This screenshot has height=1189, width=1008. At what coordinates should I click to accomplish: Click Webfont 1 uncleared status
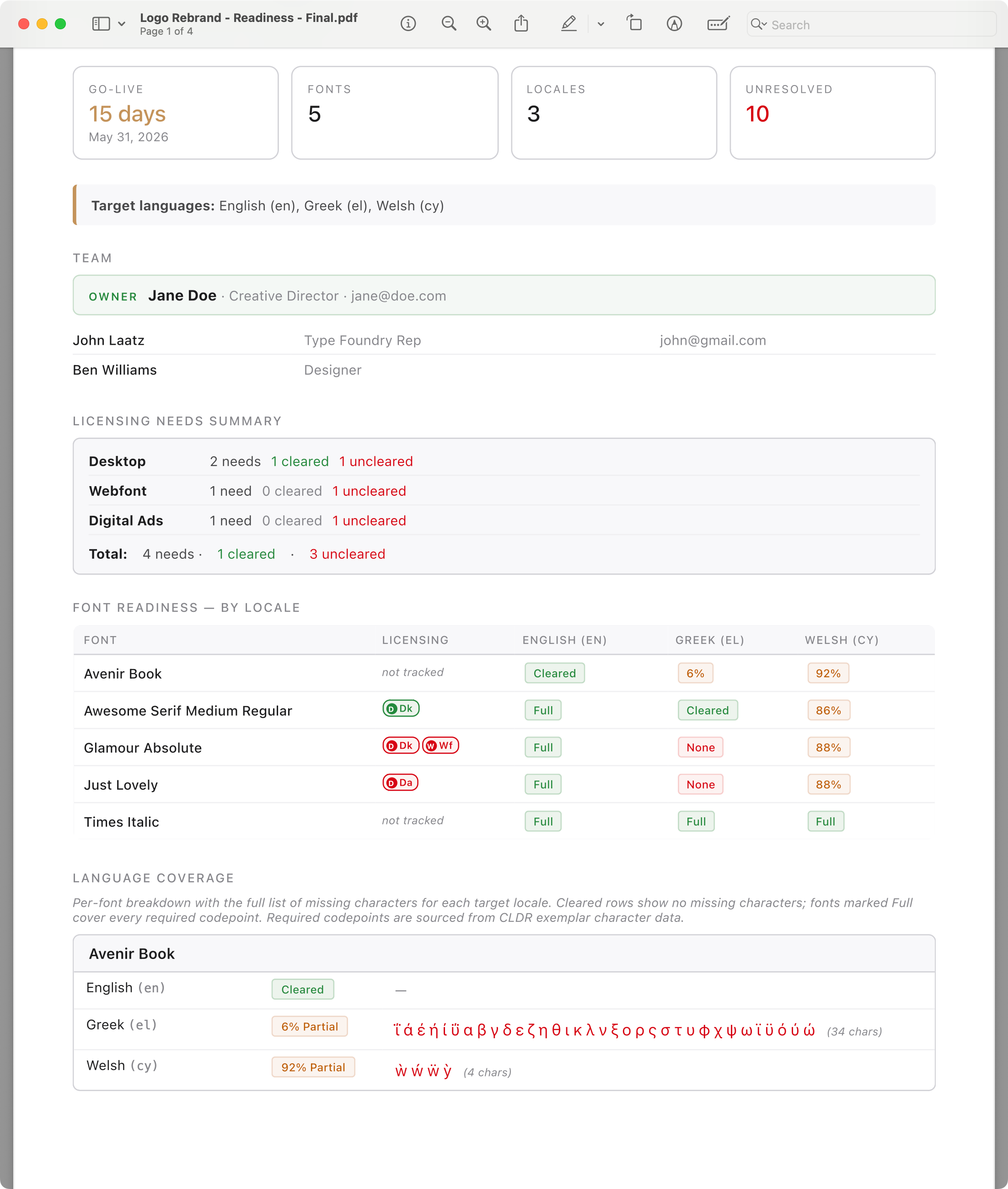369,491
